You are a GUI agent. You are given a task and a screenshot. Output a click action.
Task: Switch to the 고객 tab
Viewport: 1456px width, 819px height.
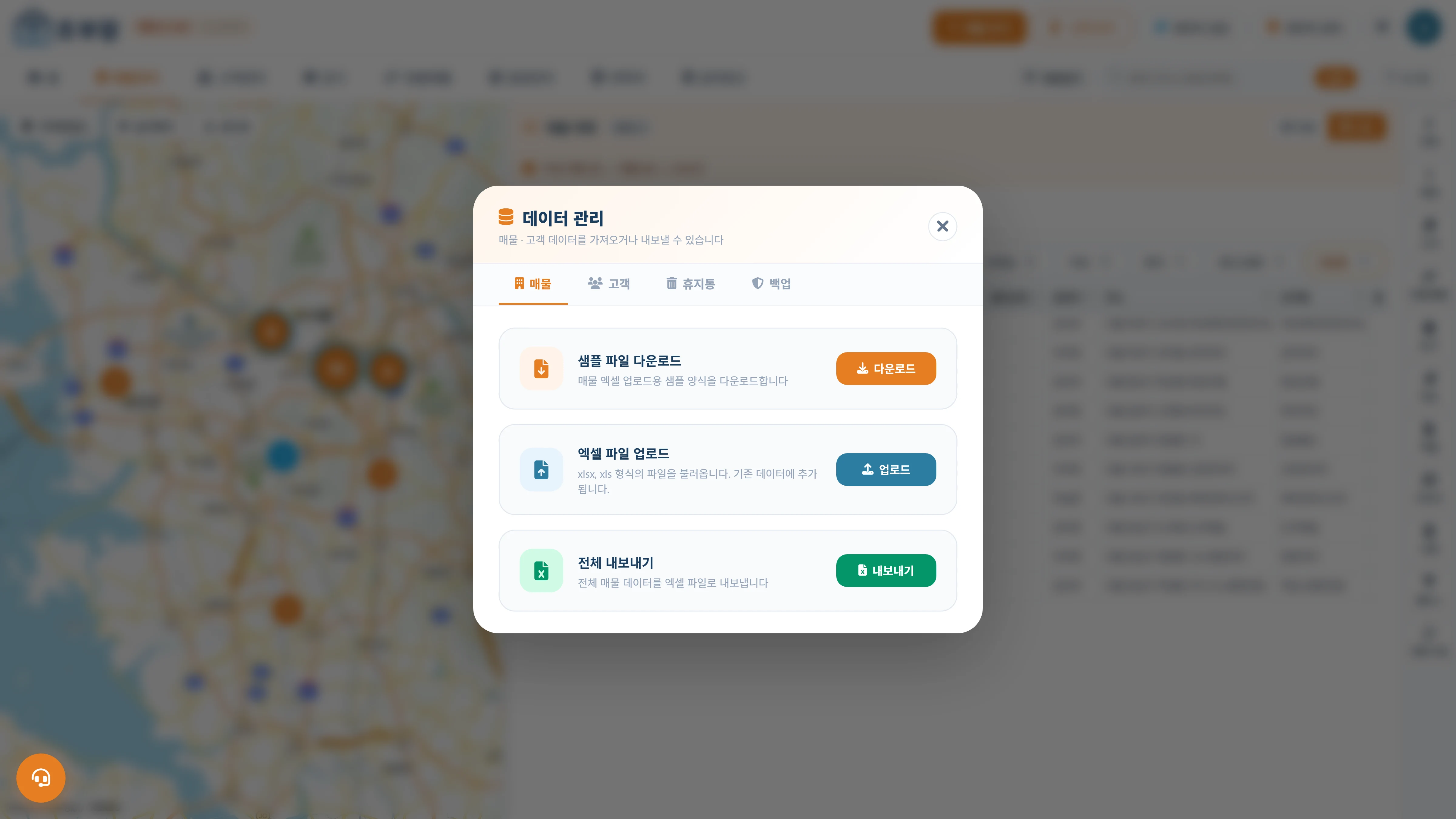pos(609,284)
